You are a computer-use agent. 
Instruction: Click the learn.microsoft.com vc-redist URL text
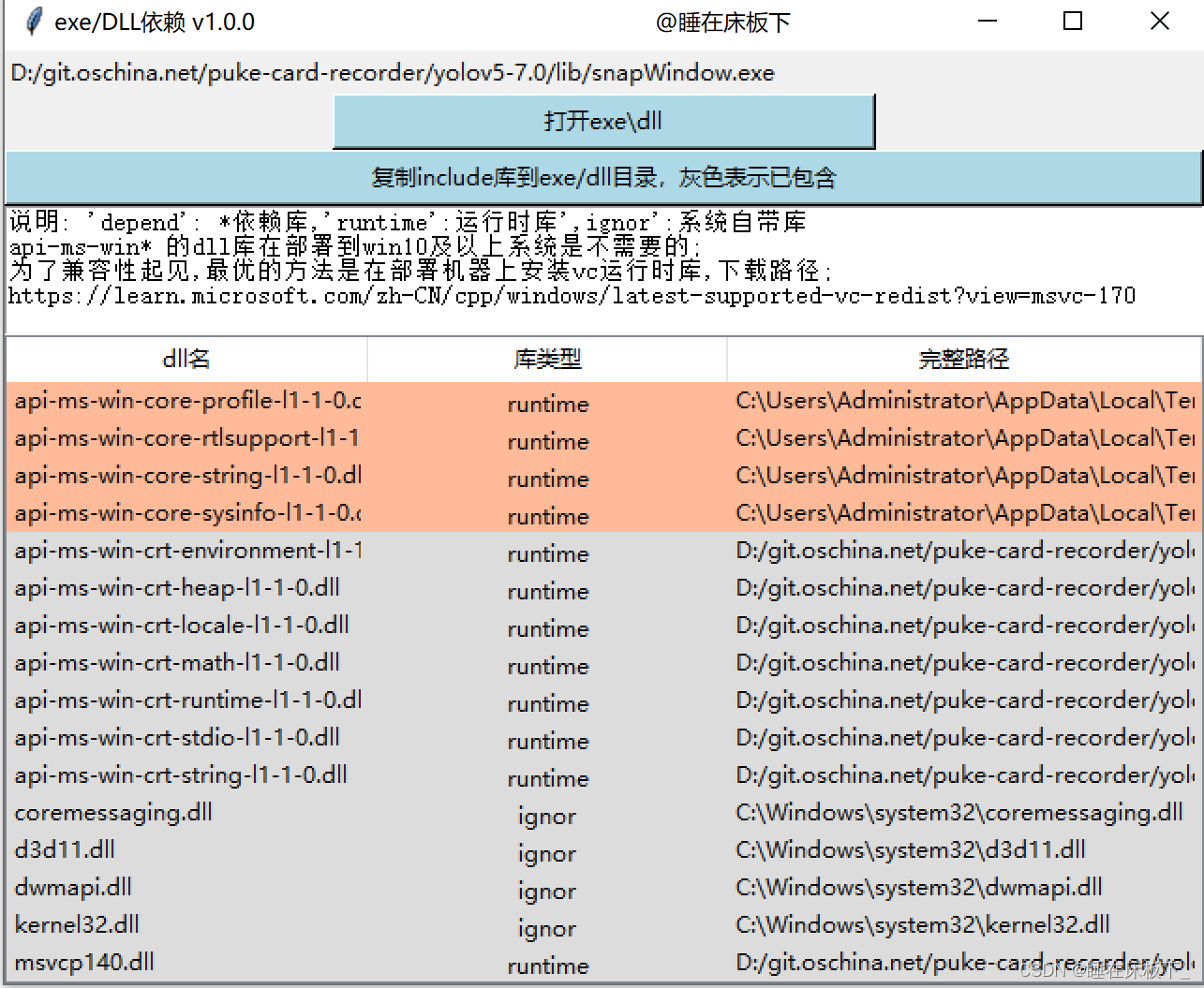click(572, 296)
